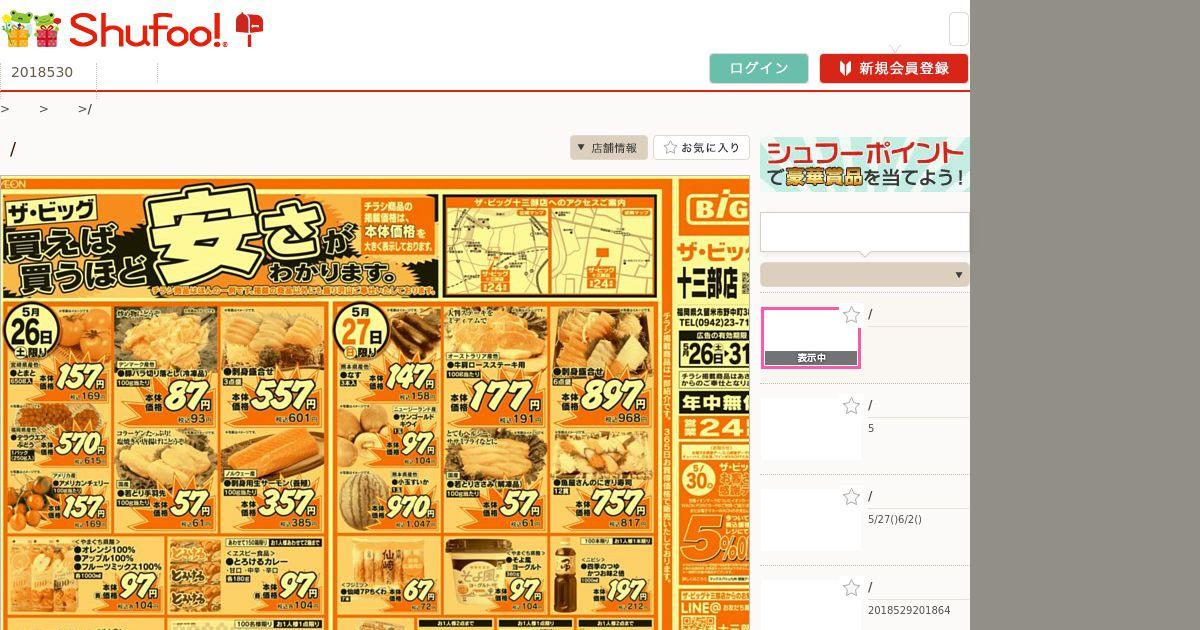
Task: Click the frog mascots icon
Action: (x=32, y=30)
